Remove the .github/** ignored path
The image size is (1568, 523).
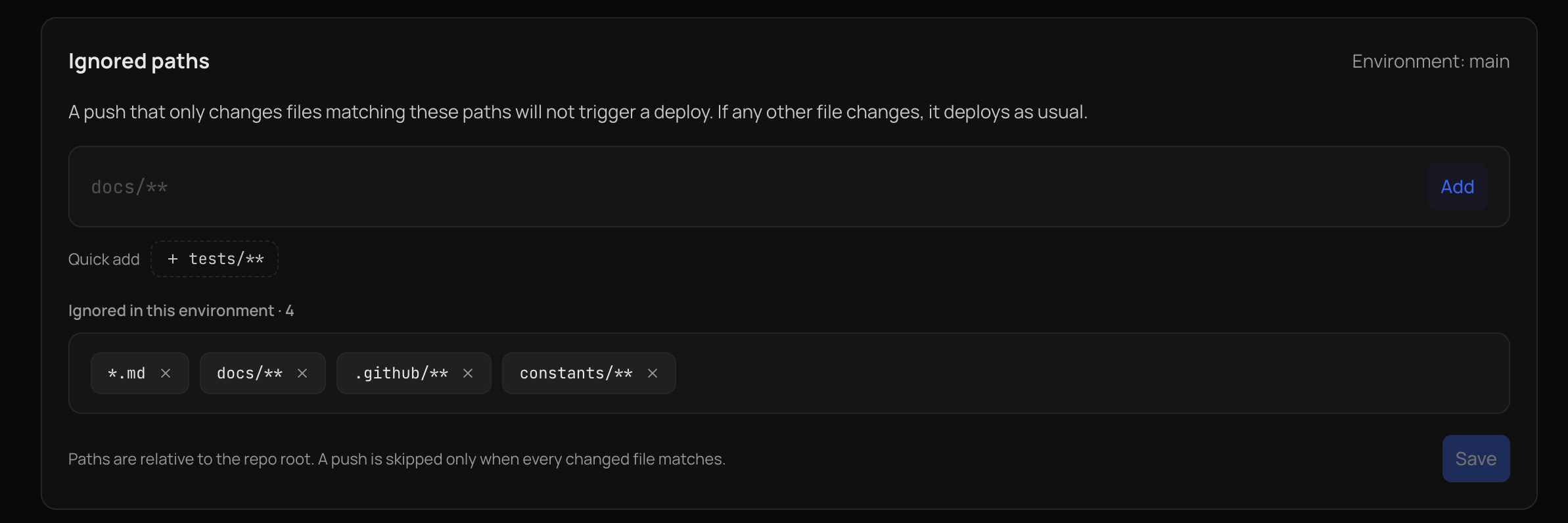pyautogui.click(x=468, y=373)
